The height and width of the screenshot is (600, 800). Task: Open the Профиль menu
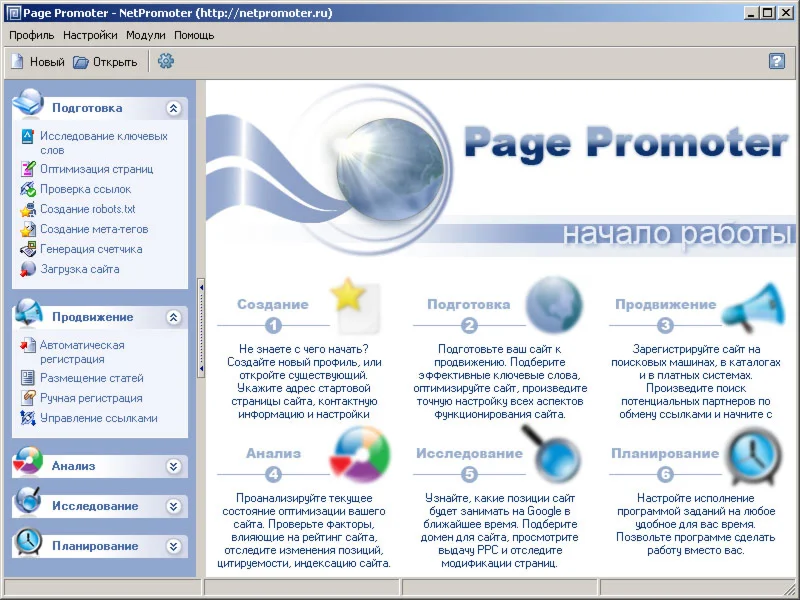pyautogui.click(x=33, y=35)
